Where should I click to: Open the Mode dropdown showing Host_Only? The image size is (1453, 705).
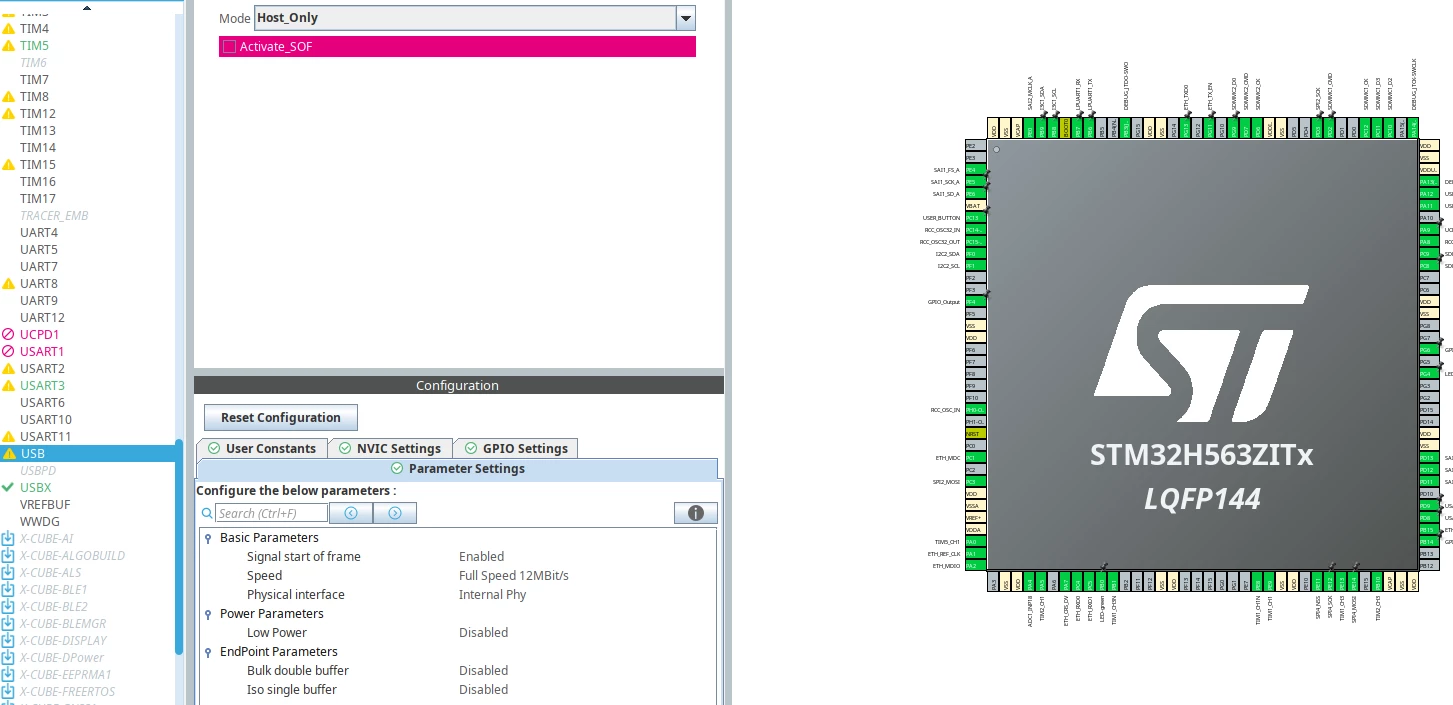pyautogui.click(x=685, y=18)
